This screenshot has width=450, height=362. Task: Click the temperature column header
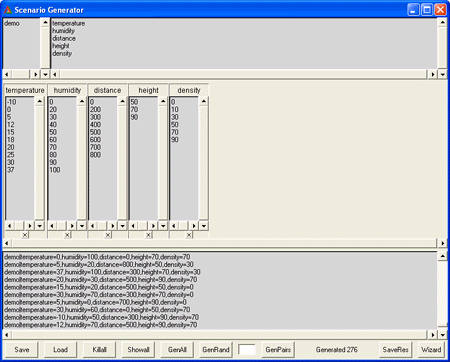(25, 90)
